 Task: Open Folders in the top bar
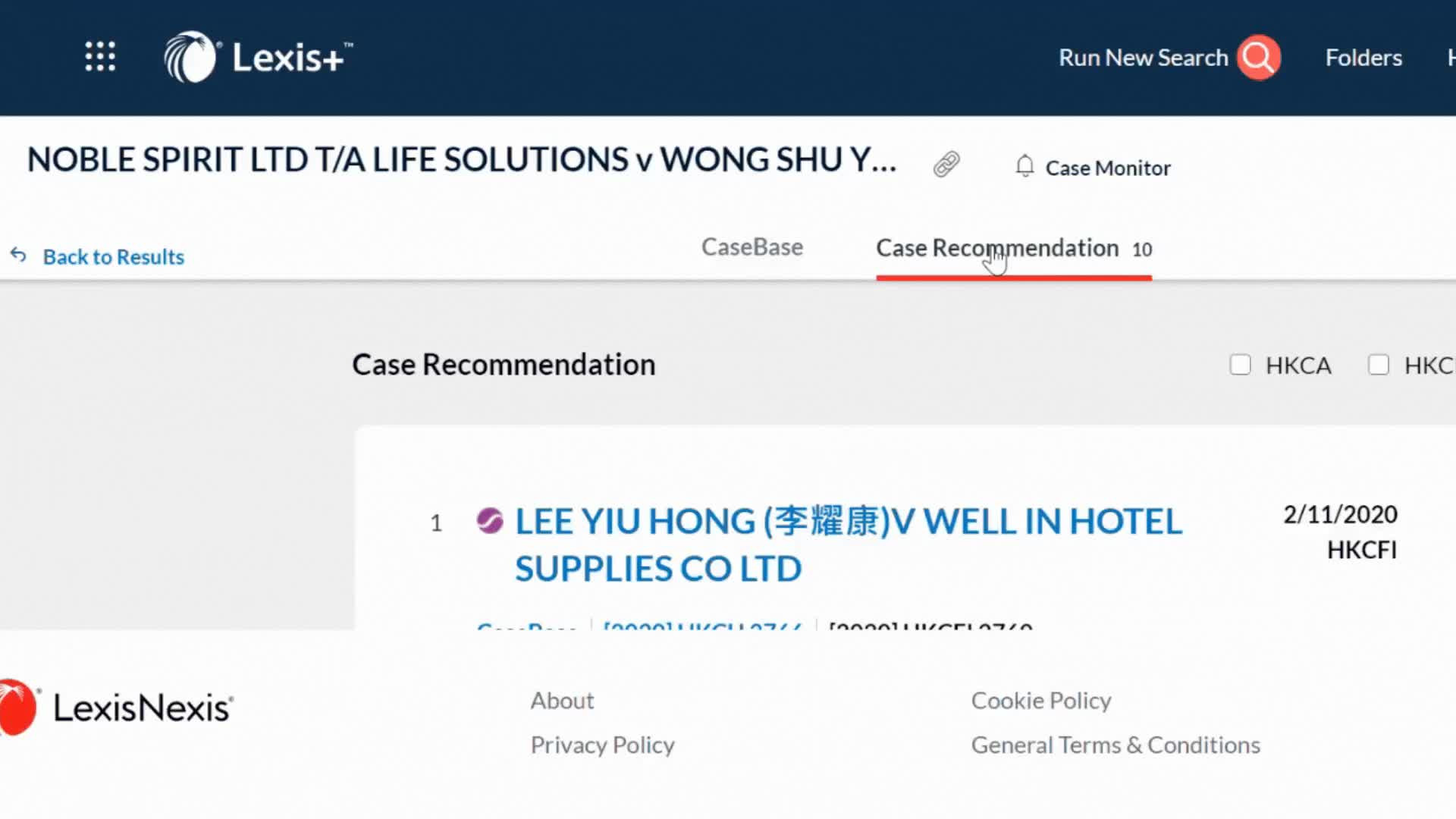pos(1363,58)
